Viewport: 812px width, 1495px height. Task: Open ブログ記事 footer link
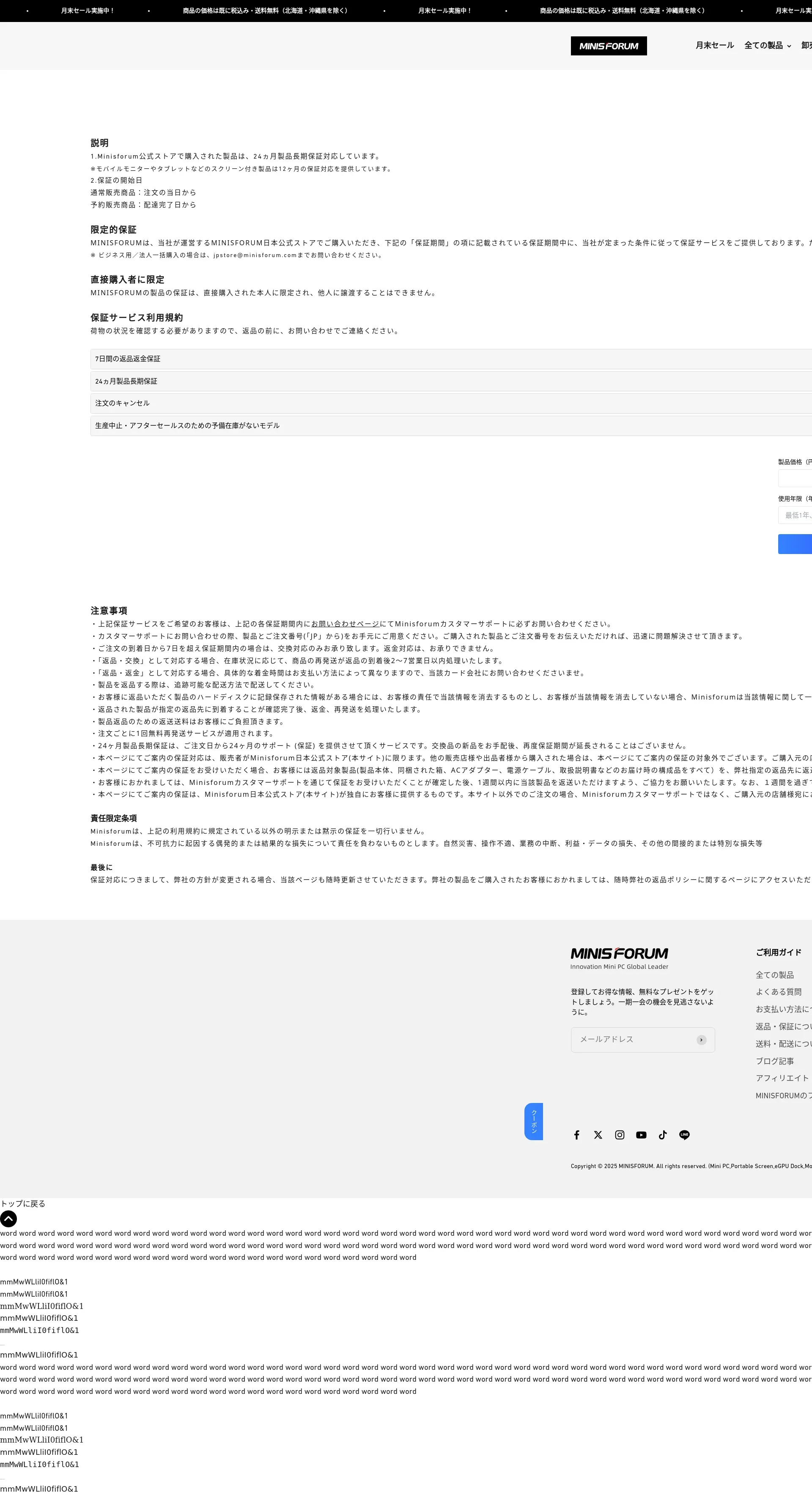point(774,1061)
